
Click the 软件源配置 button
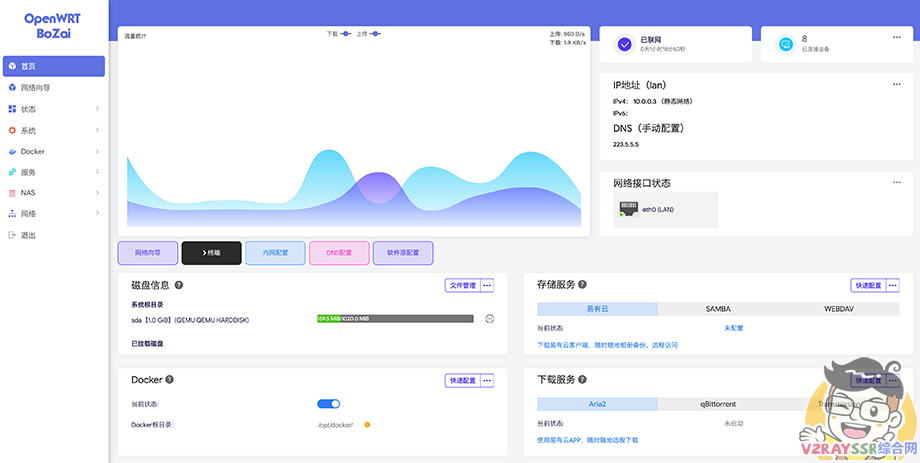point(403,253)
